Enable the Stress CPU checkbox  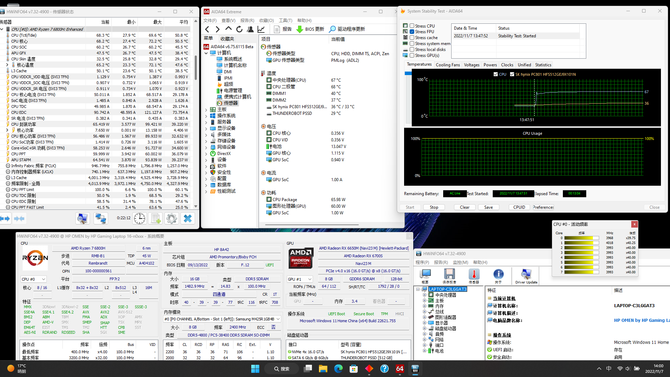point(412,26)
